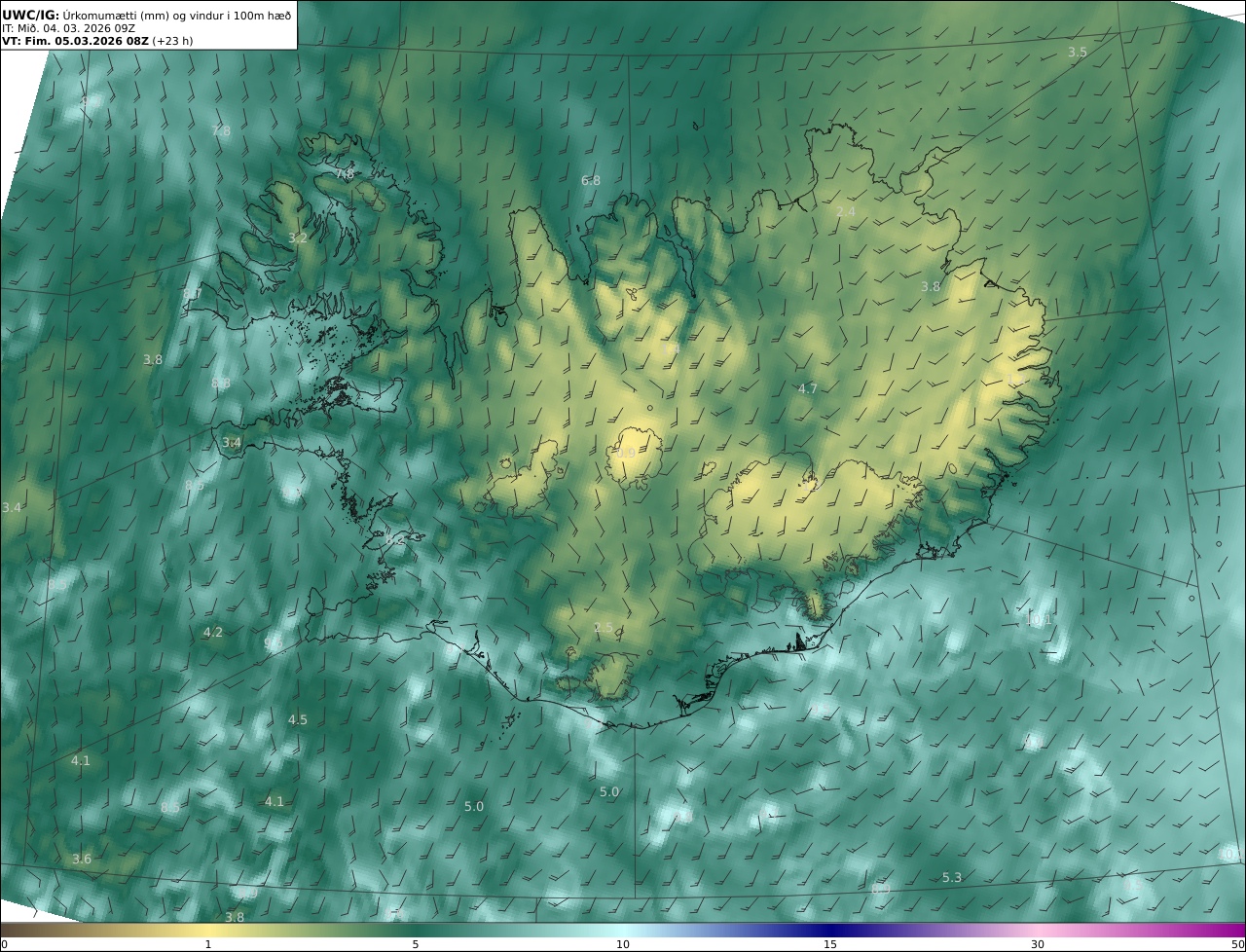Viewport: 1246px width, 952px height.
Task: Select the 'VT: Fim. 05.03.2026 08Z' valid time
Action: pyautogui.click(x=75, y=41)
